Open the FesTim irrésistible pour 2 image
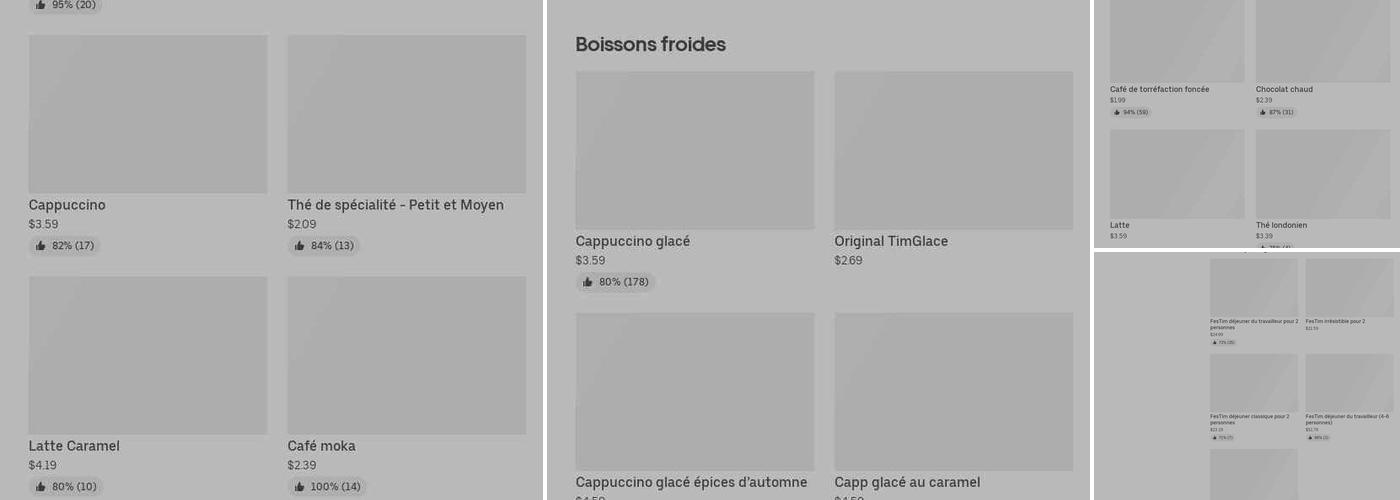 (x=1348, y=287)
